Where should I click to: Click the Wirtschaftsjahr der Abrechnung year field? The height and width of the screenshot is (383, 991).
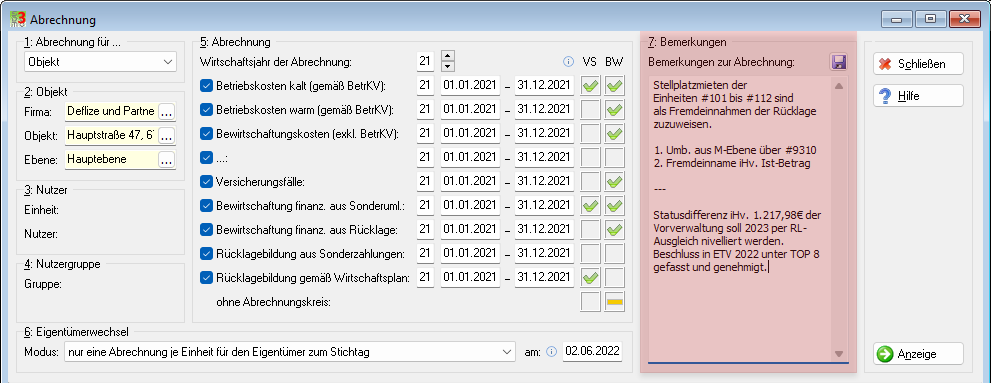[425, 62]
